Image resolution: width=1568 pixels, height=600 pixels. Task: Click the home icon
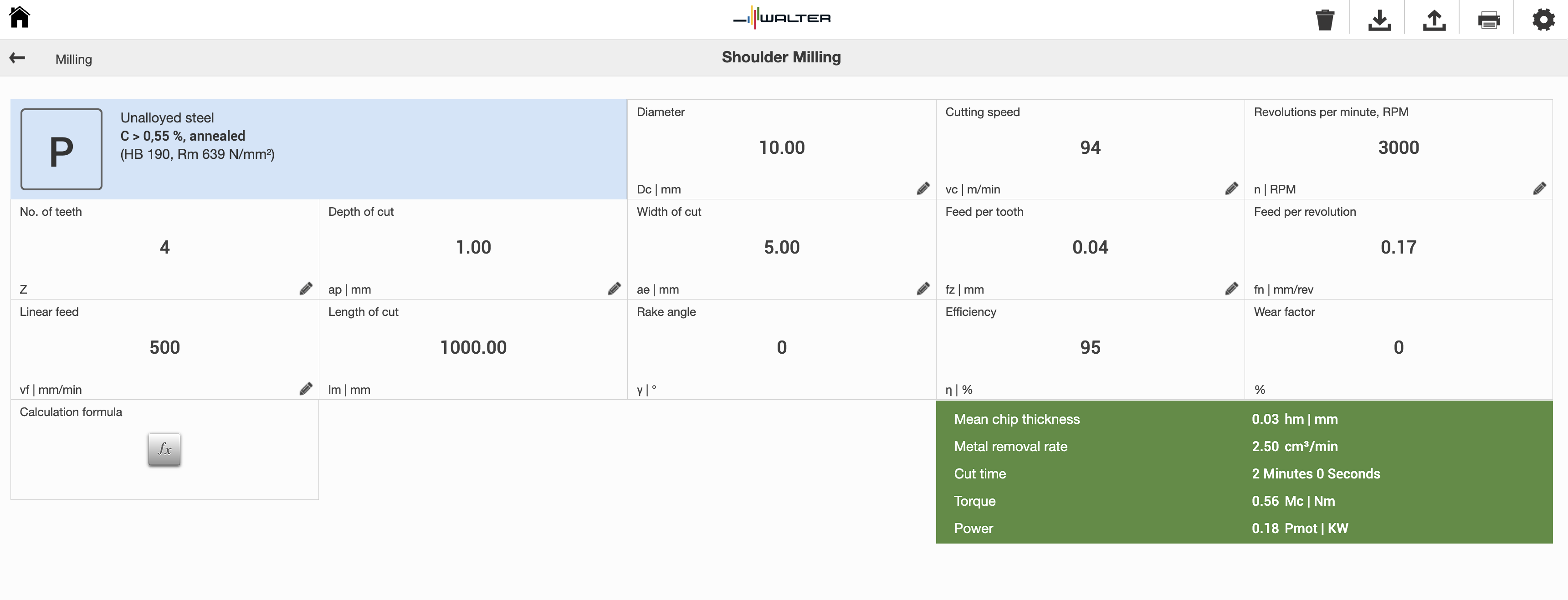pos(20,17)
